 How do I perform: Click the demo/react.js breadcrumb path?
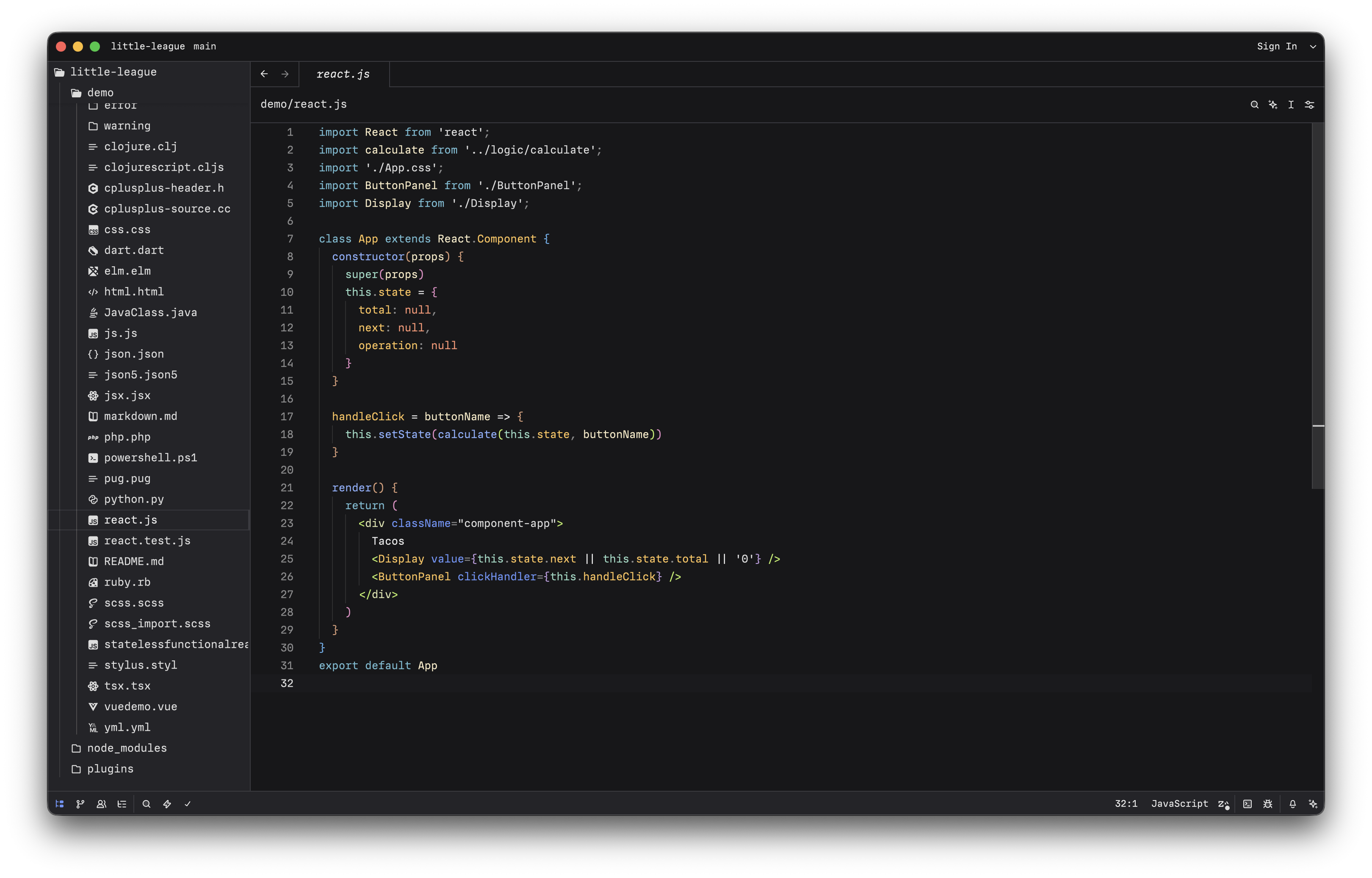[303, 104]
